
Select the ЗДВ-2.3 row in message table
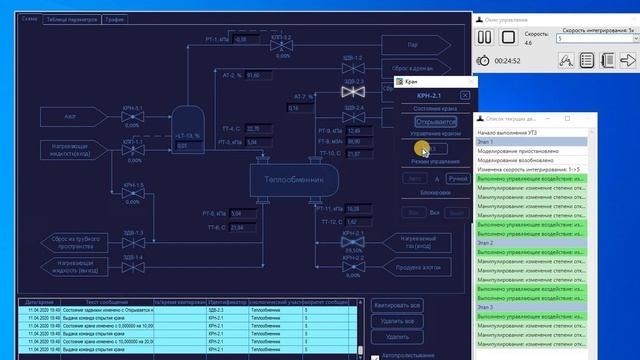tap(187, 310)
